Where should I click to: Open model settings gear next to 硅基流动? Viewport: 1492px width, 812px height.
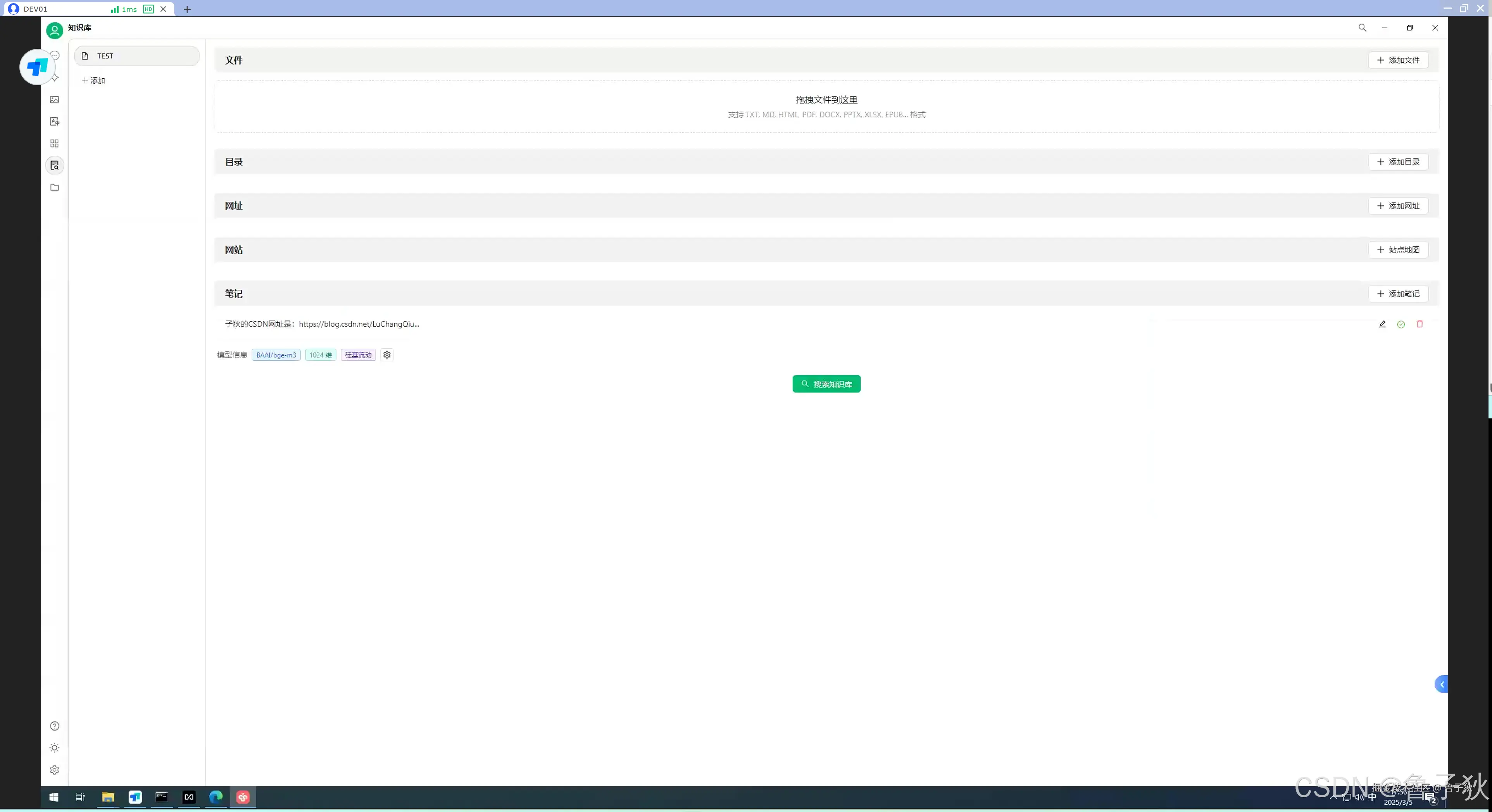pos(387,355)
